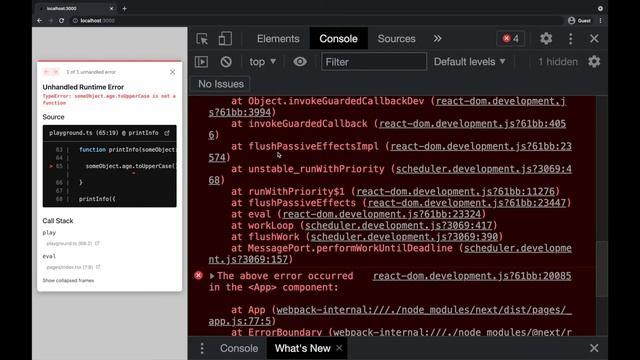Click the 1 hidden messages label

558,62
